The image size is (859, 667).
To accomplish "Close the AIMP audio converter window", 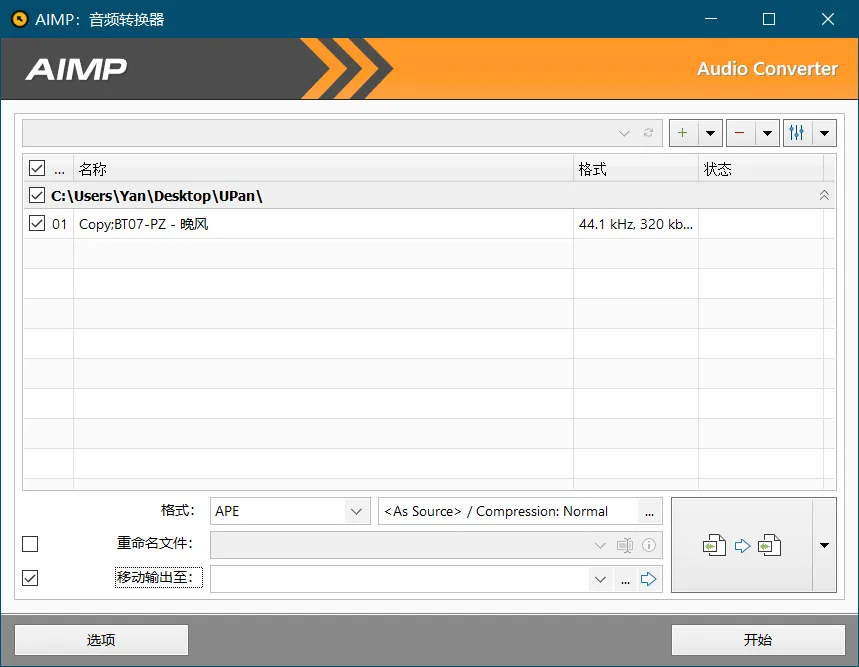I will pyautogui.click(x=828, y=19).
